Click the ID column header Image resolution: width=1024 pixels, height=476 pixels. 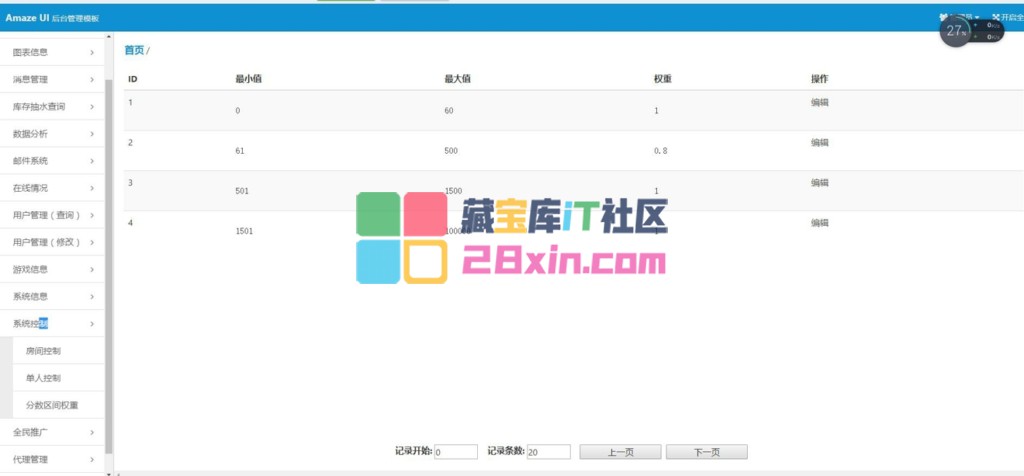tap(133, 79)
